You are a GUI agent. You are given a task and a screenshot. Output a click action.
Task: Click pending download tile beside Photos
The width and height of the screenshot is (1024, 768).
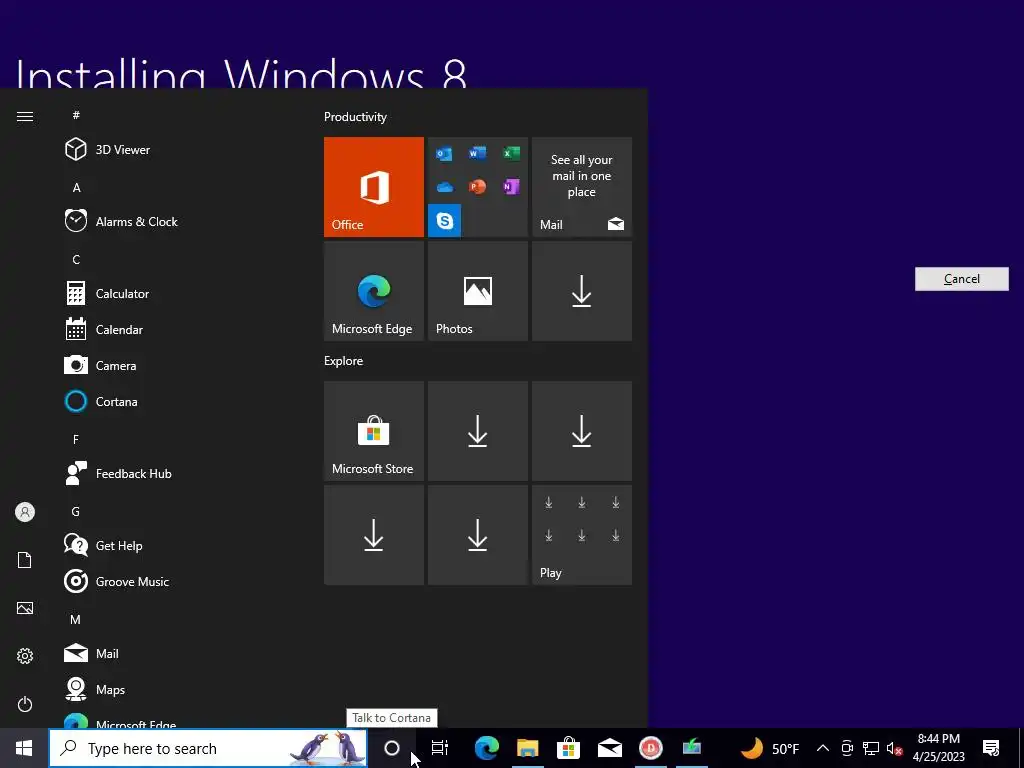pyautogui.click(x=582, y=291)
